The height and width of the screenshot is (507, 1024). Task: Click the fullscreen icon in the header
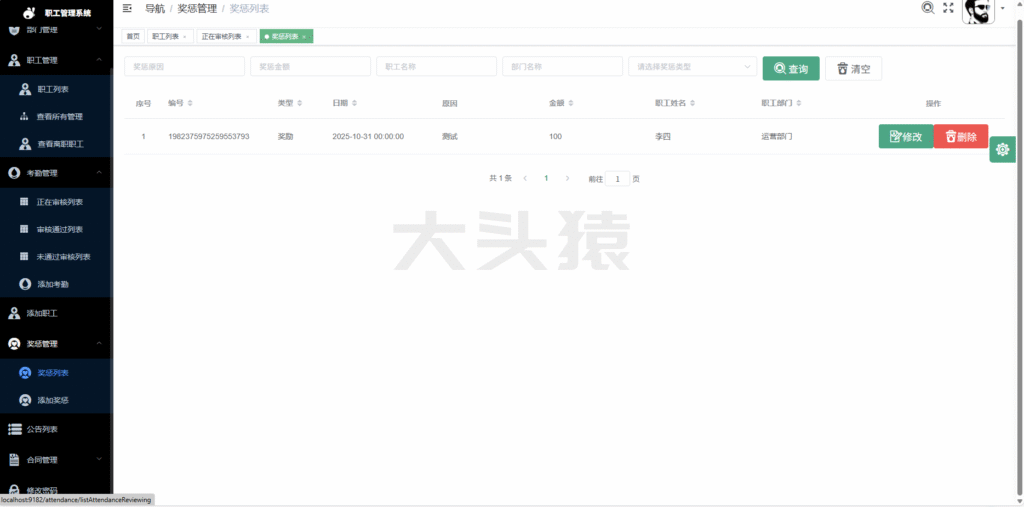click(x=949, y=8)
